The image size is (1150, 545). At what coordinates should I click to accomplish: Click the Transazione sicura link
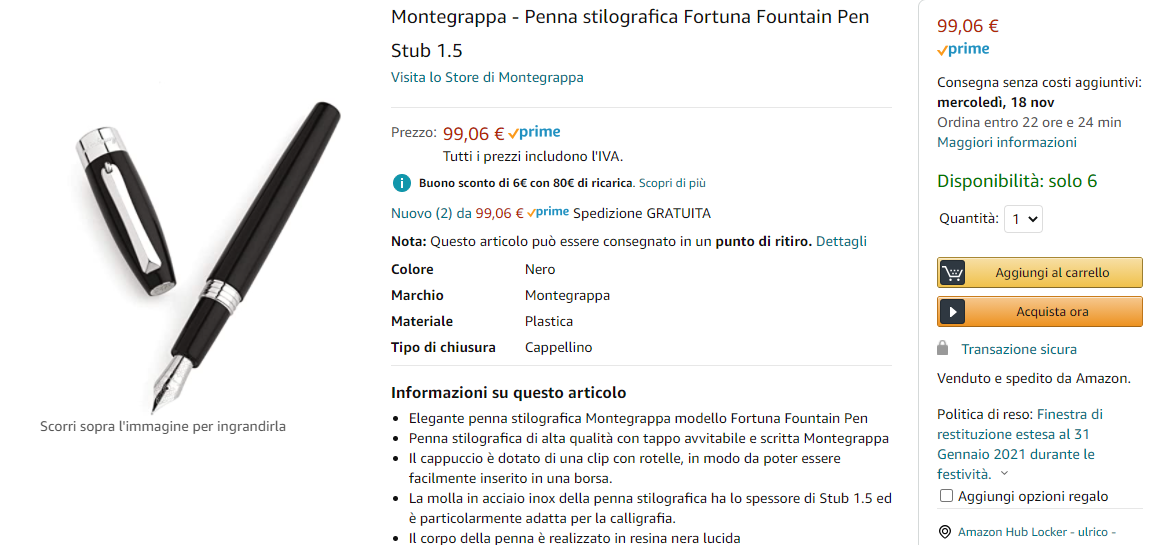coord(1019,349)
